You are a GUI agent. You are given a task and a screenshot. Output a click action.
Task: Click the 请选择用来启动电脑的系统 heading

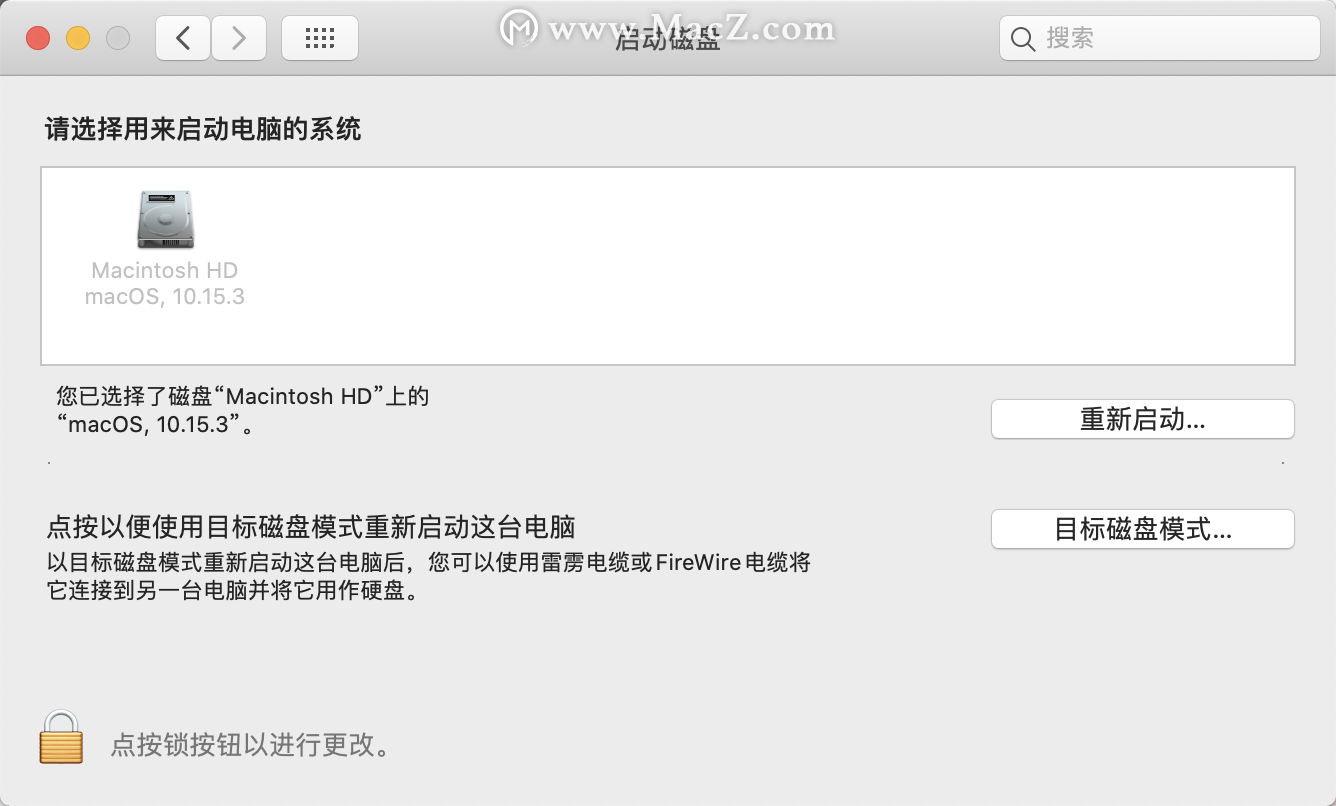click(203, 129)
